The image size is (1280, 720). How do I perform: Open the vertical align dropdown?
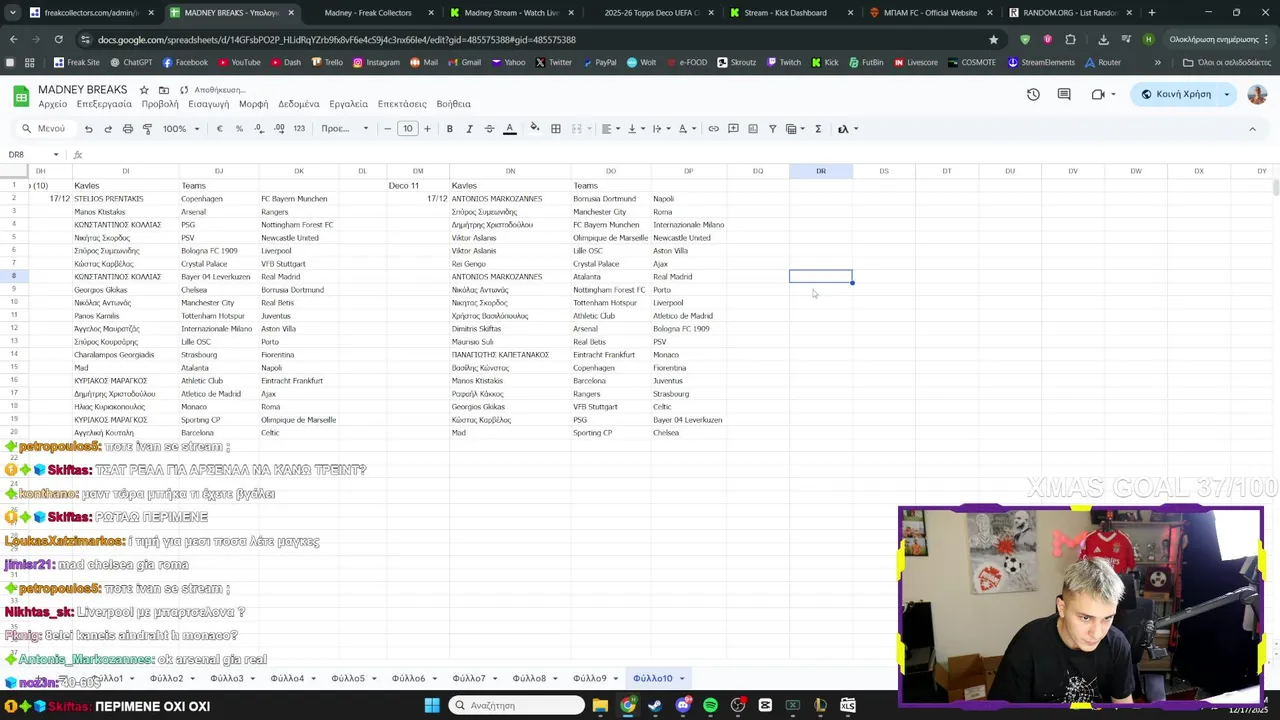tap(635, 129)
